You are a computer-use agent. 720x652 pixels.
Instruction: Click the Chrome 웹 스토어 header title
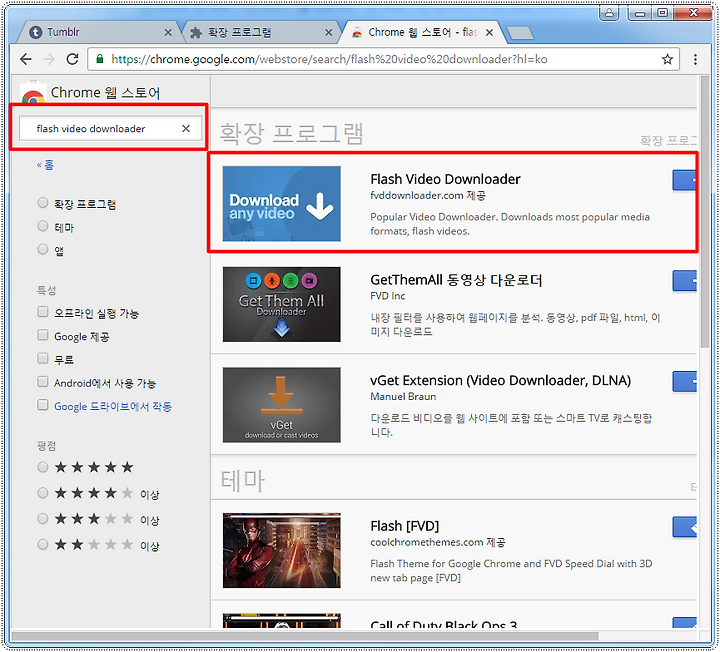[x=105, y=93]
